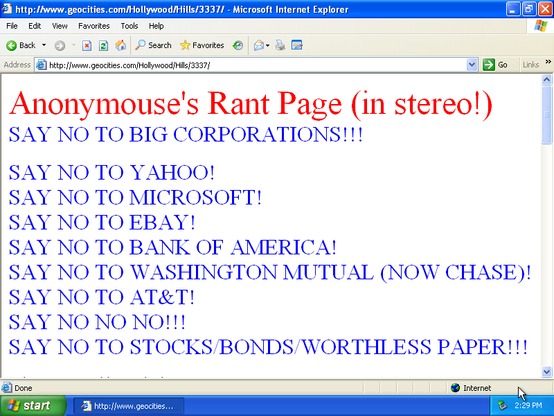Click the line SAY NO TO YAHOO!
Image resolution: width=554 pixels, height=416 pixels.
(111, 172)
